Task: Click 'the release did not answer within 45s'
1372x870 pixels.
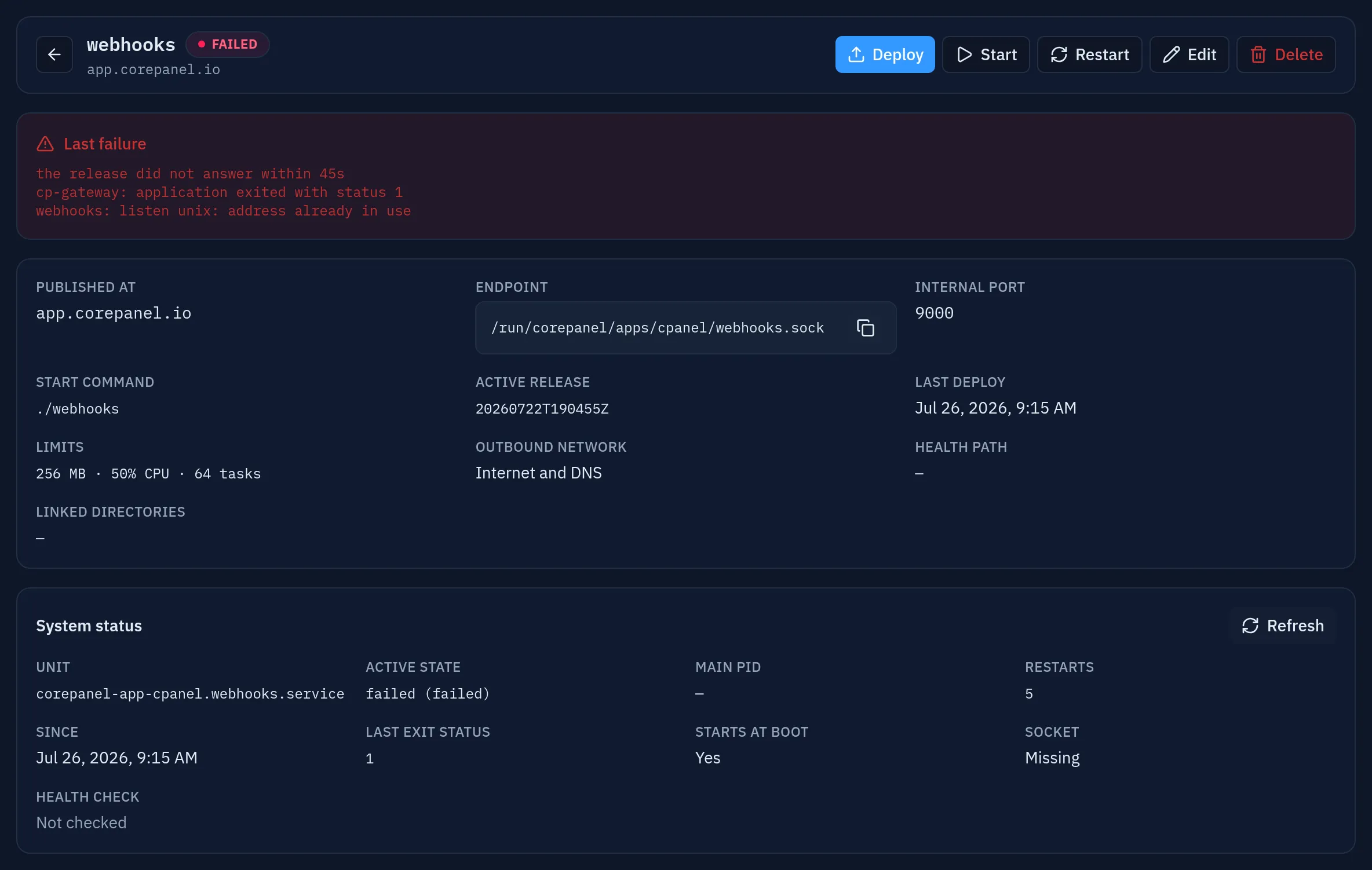Action: [190, 174]
